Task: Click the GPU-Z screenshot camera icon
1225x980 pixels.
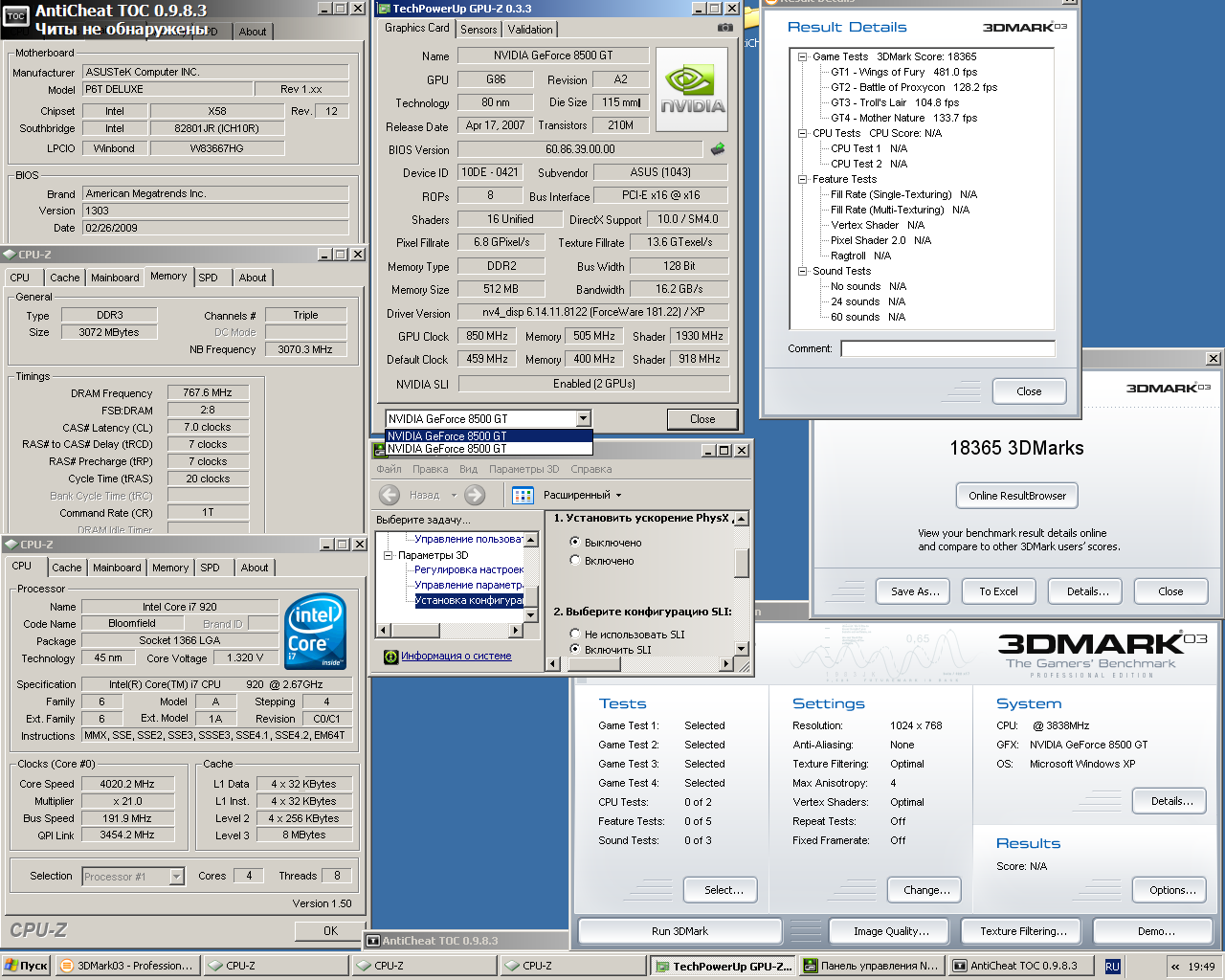Action: click(x=725, y=28)
